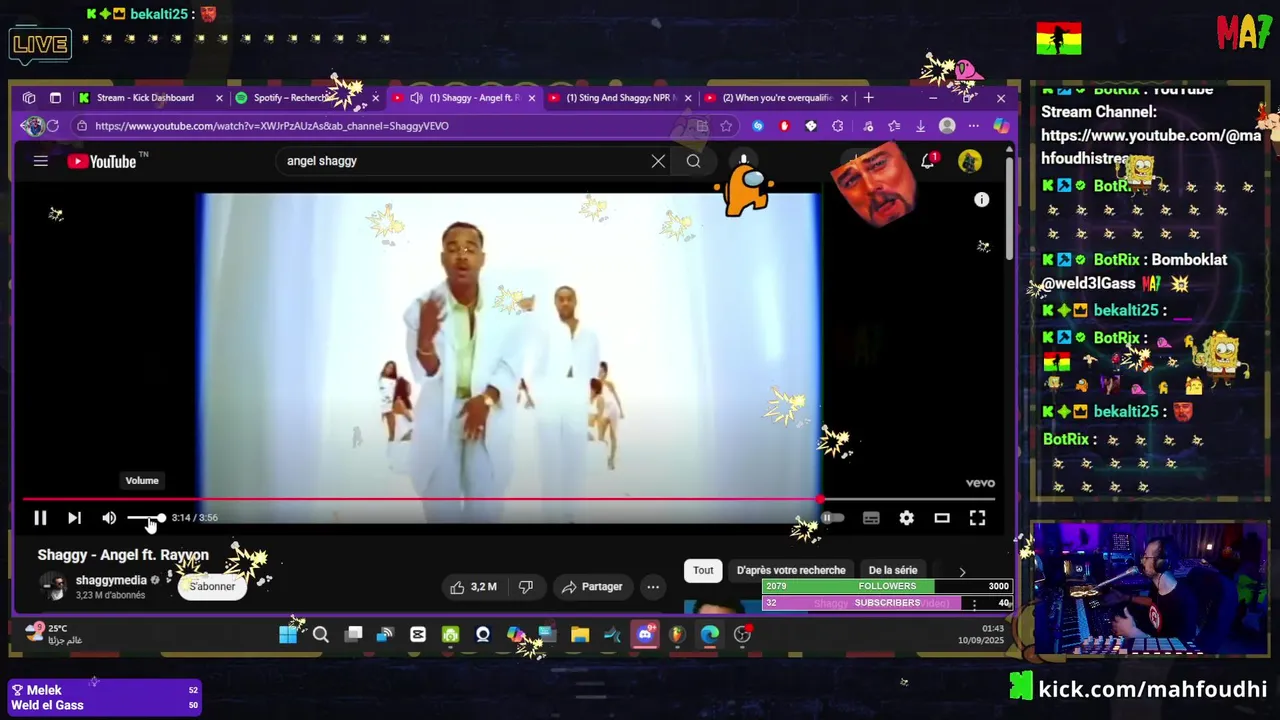Adjust the YouTube volume slider
Viewport: 1280px width, 720px height.
tap(146, 518)
